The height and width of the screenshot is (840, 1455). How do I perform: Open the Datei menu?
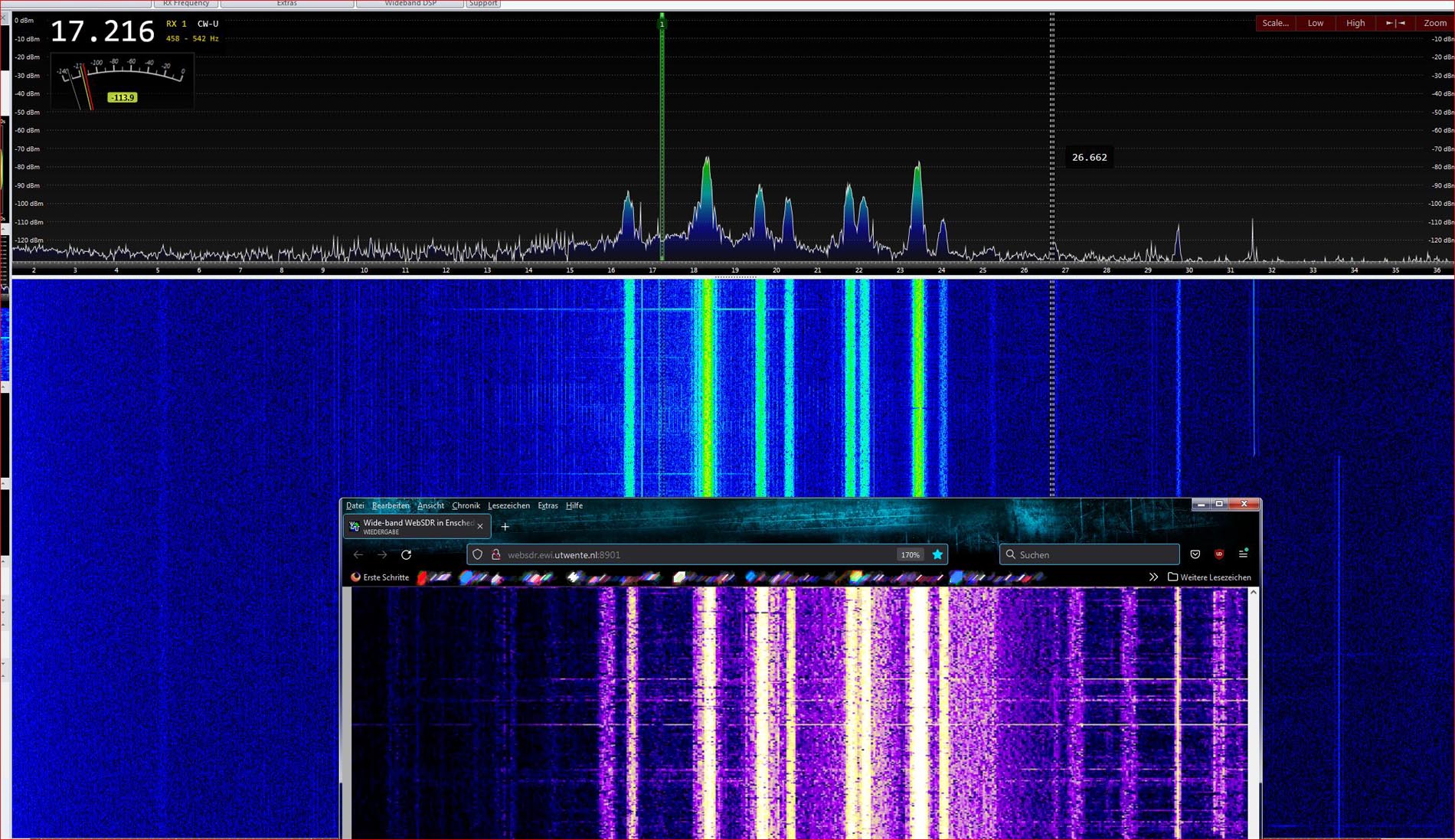[x=355, y=506]
